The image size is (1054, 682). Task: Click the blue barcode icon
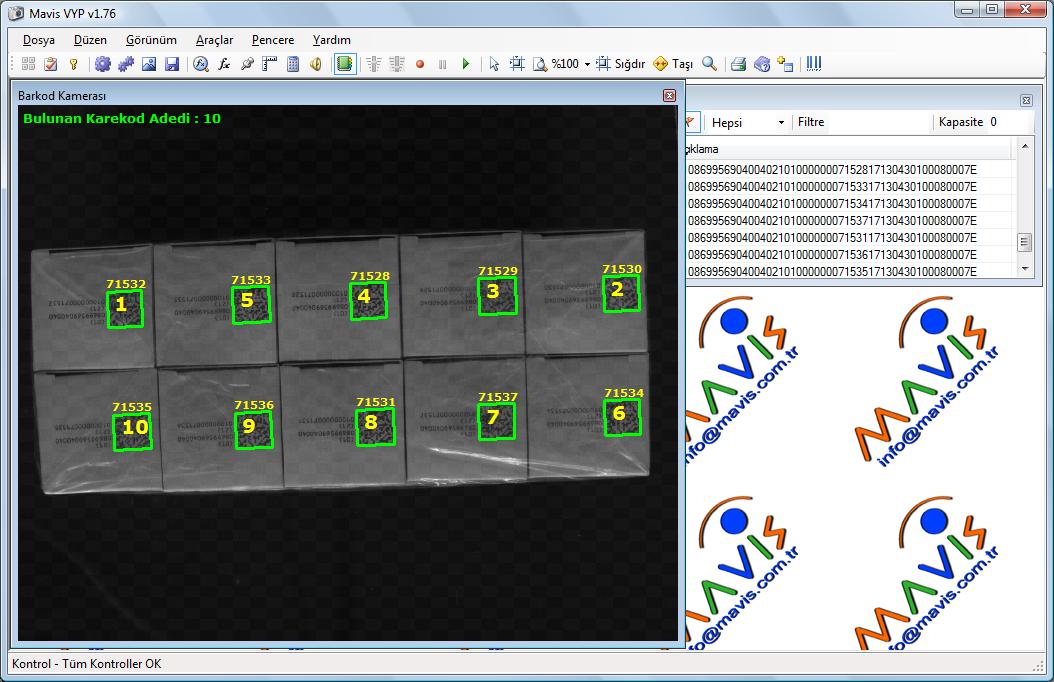(x=813, y=64)
